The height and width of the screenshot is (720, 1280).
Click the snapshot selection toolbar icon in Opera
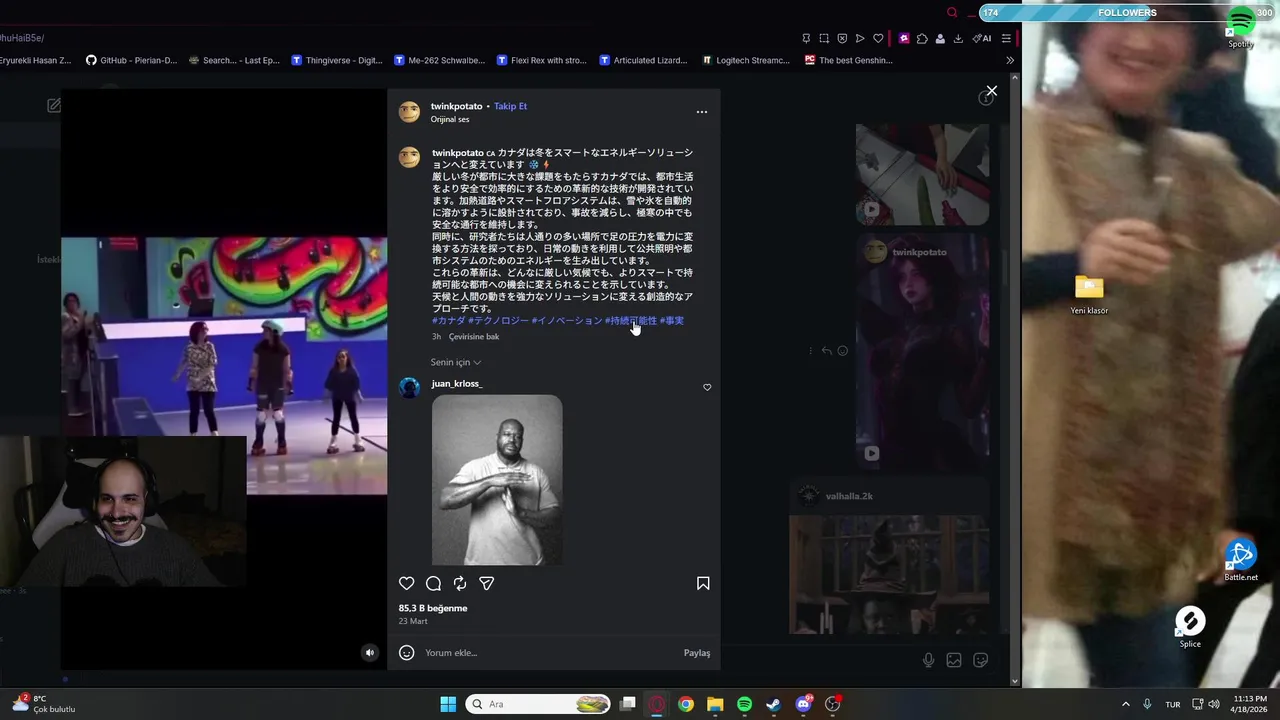pyautogui.click(x=824, y=38)
